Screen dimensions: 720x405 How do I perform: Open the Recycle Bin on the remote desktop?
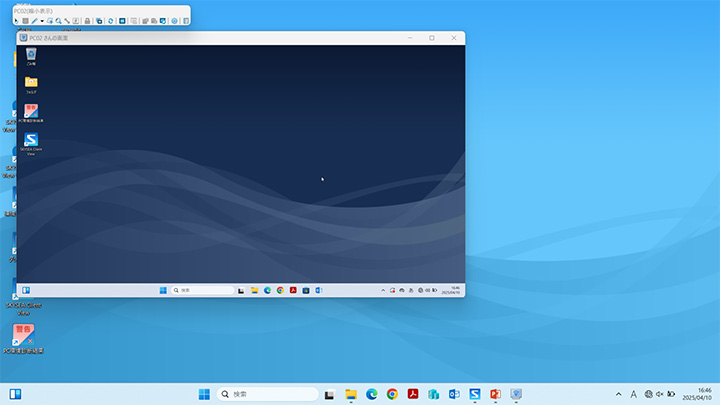click(31, 54)
